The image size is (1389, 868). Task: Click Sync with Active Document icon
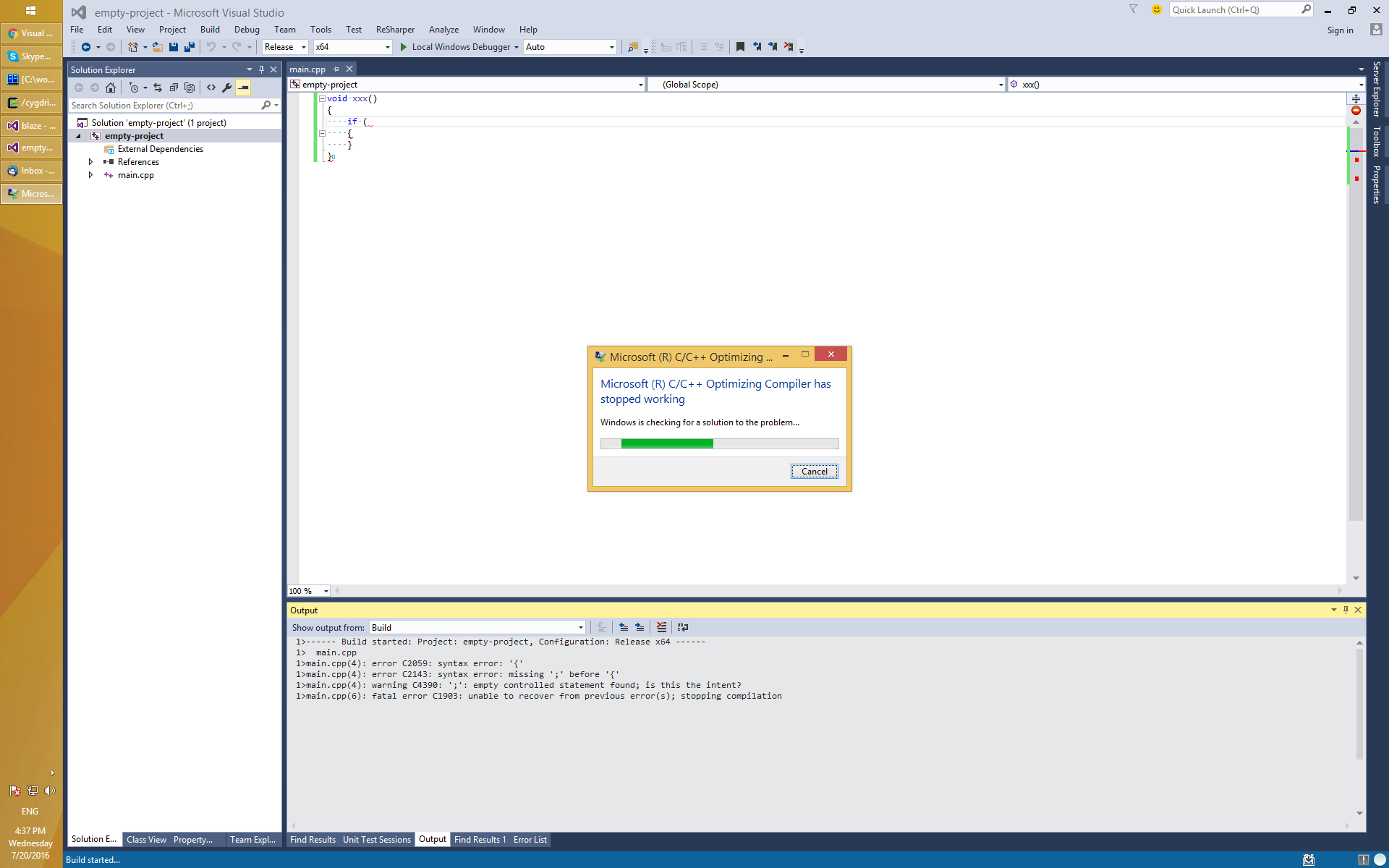158,88
